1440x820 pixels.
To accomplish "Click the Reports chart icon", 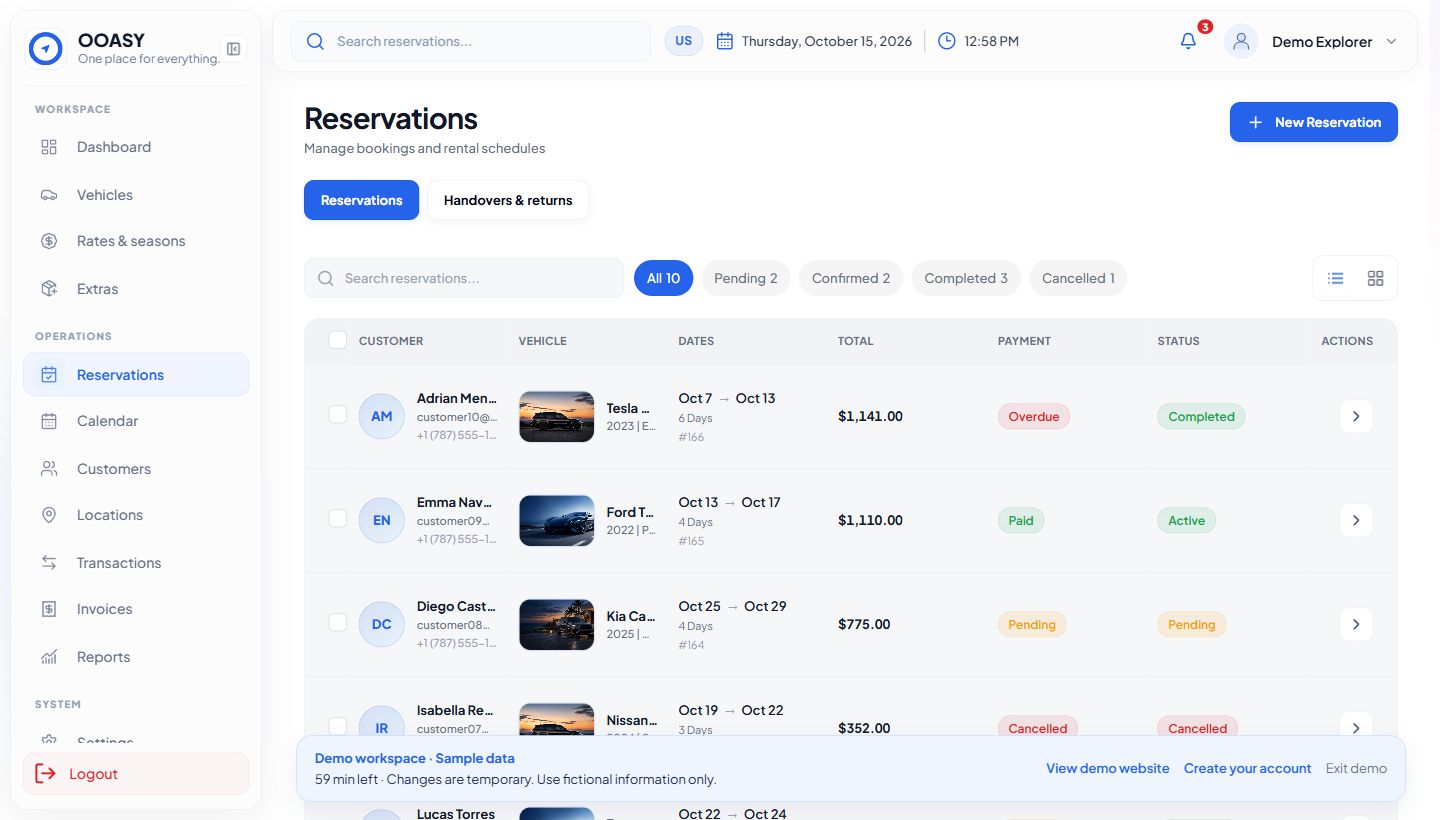I will pyautogui.click(x=49, y=657).
